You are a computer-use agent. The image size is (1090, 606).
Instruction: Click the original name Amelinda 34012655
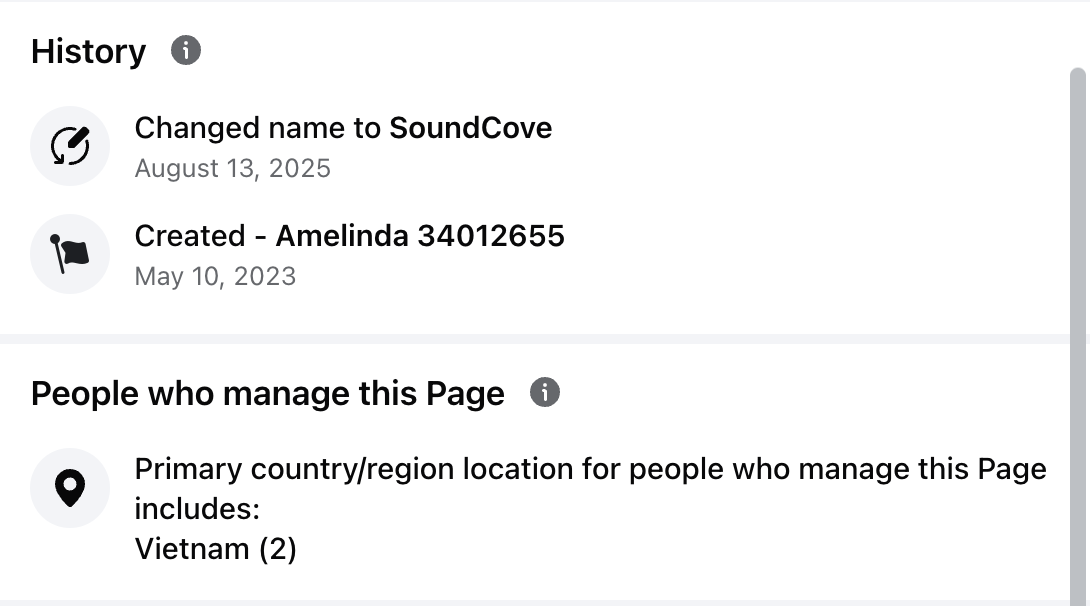coord(420,236)
